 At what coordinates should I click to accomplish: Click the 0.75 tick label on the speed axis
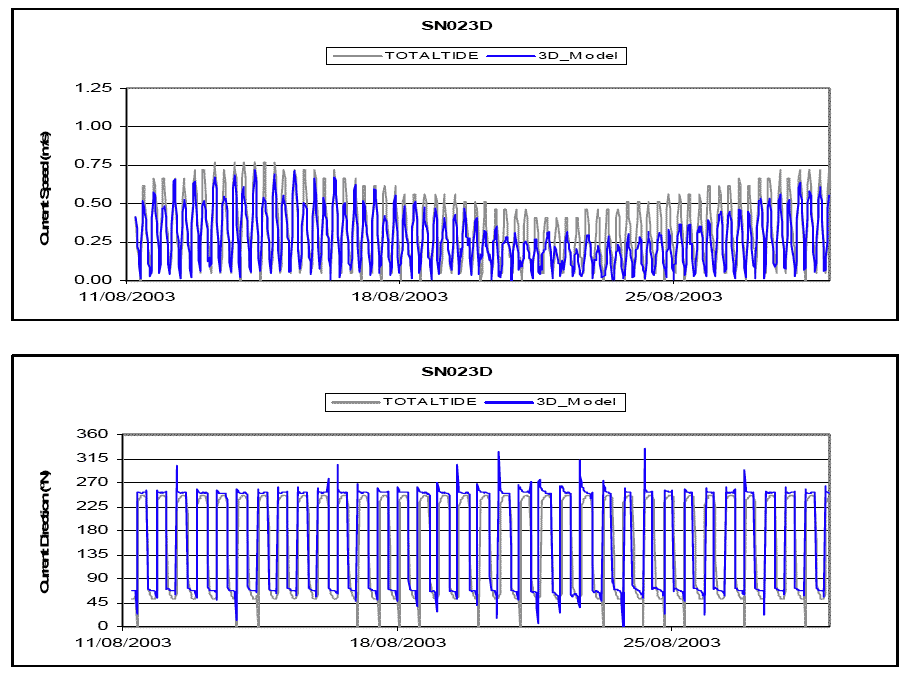(93, 165)
